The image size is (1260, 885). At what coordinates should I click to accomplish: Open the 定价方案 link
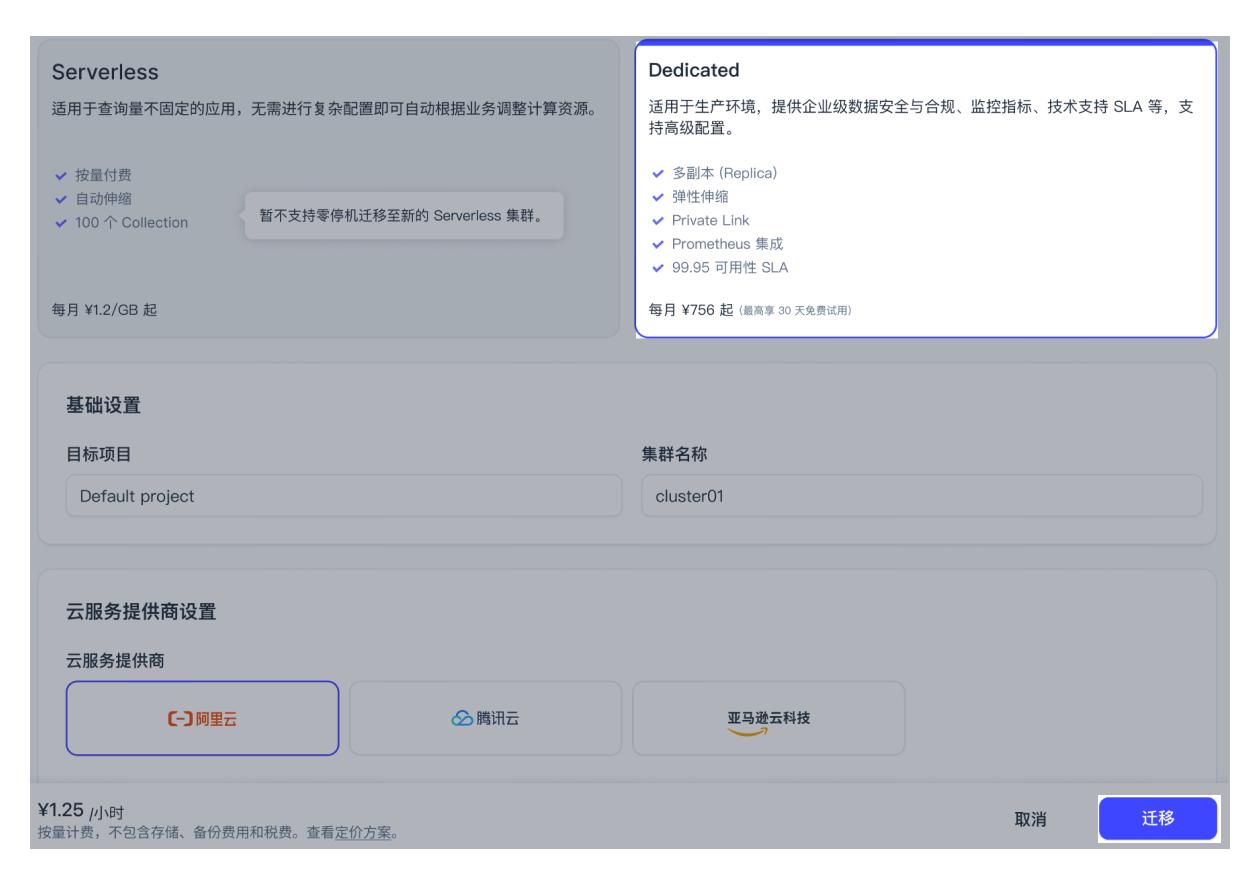[364, 832]
